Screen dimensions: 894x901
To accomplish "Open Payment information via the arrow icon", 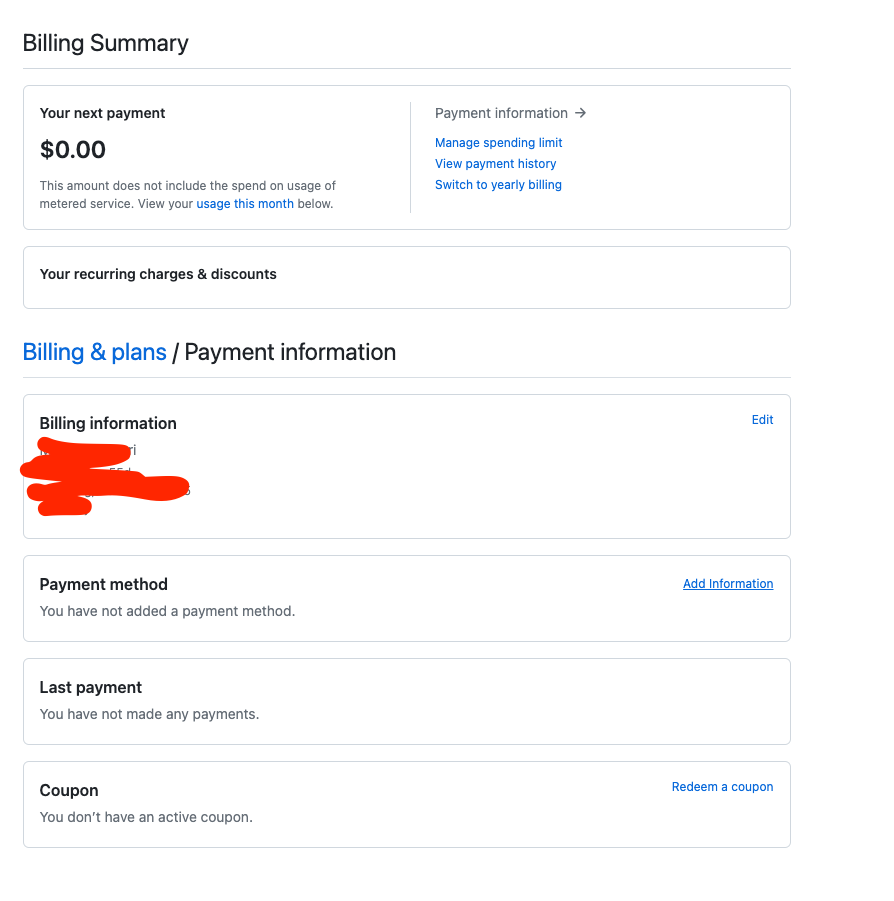I will coord(580,113).
